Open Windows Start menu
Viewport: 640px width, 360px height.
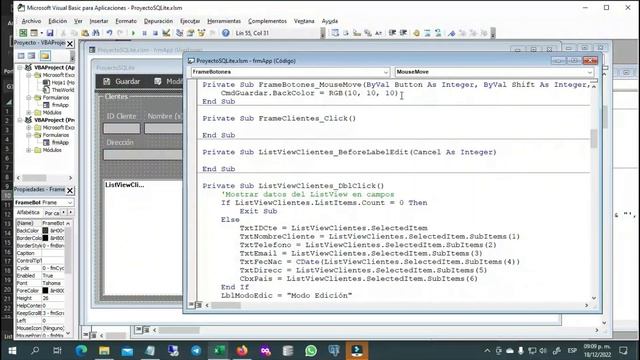[x=12, y=351]
